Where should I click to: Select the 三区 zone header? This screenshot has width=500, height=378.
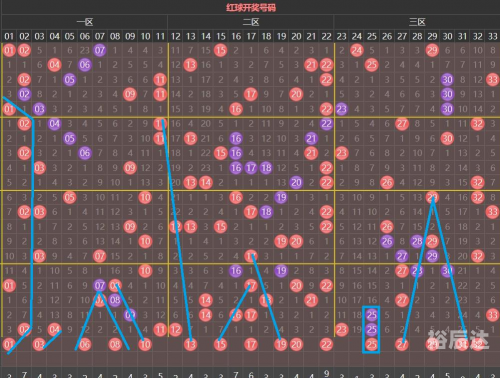[x=417, y=22]
